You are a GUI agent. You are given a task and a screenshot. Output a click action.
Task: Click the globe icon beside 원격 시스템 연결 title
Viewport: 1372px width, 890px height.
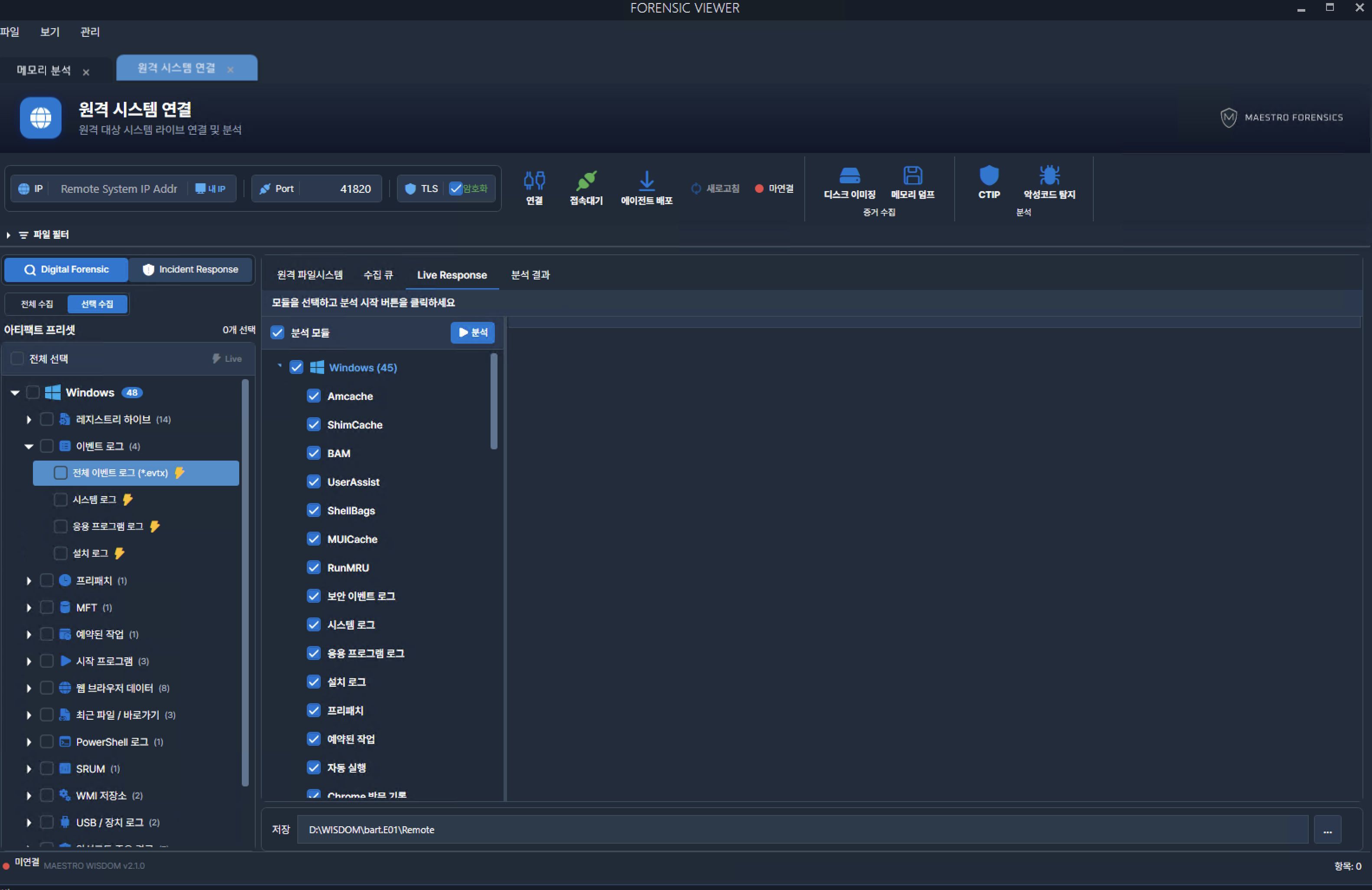40,117
